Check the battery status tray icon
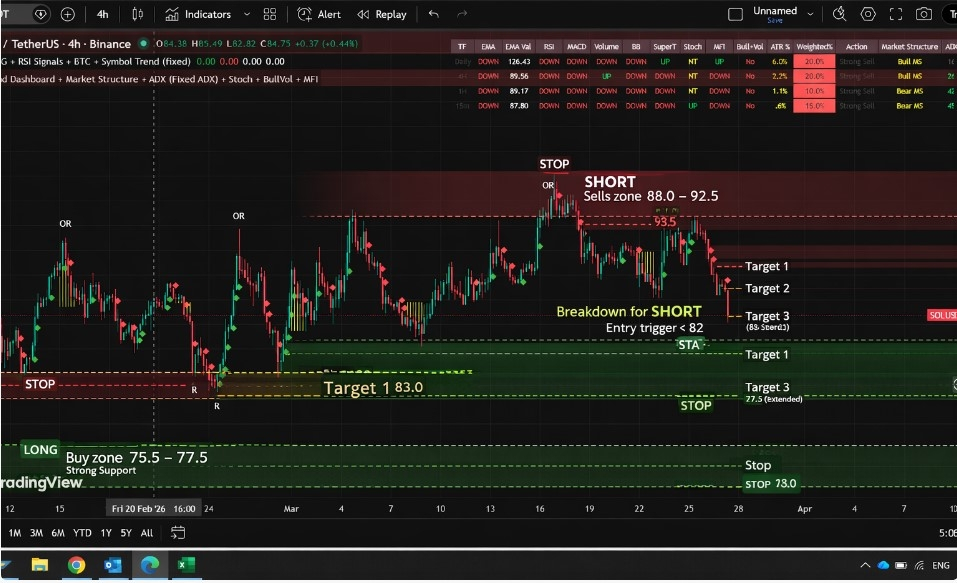Screen dimensions: 957x583 (x=901, y=565)
